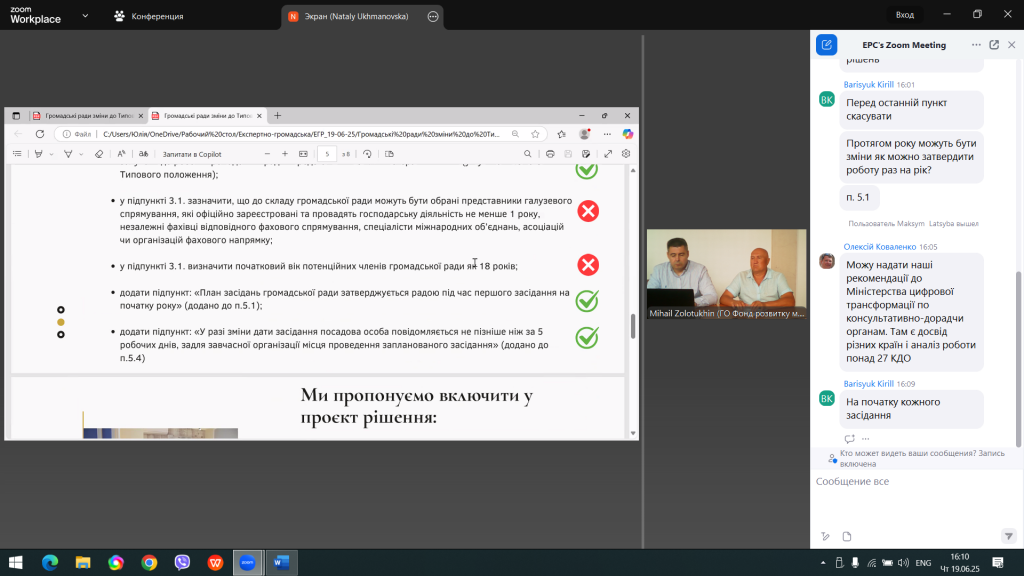Viewport: 1024px width, 576px height.
Task: Open the Viber app in taskbar
Action: (x=182, y=562)
